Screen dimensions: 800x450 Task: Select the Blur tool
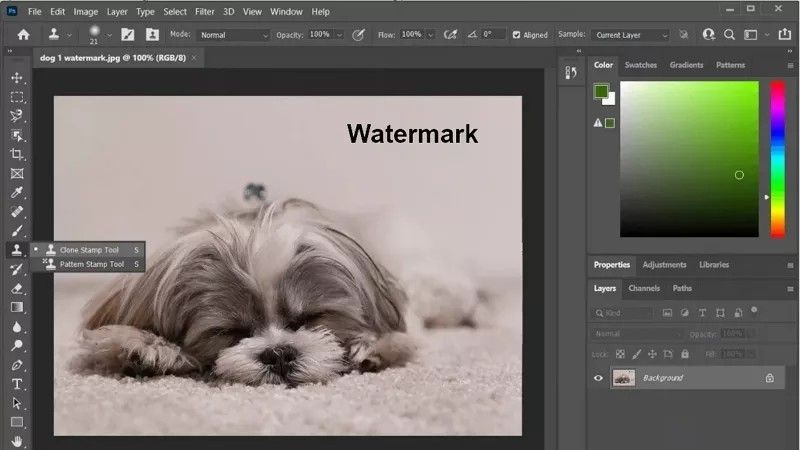pyautogui.click(x=17, y=327)
